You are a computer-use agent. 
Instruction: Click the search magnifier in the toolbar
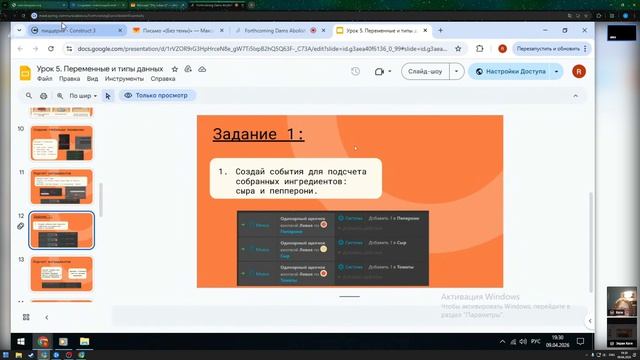(x=29, y=96)
